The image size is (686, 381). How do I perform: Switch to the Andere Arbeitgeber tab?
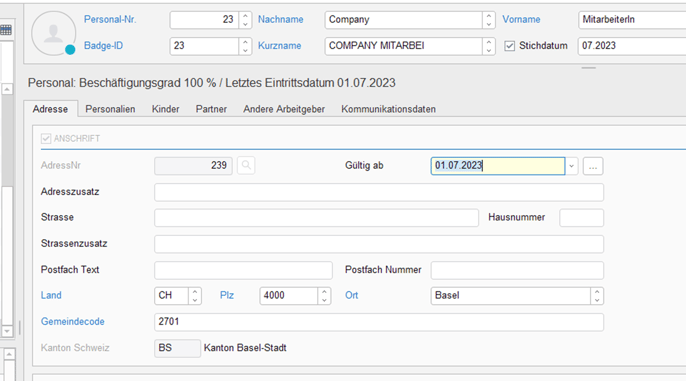284,109
